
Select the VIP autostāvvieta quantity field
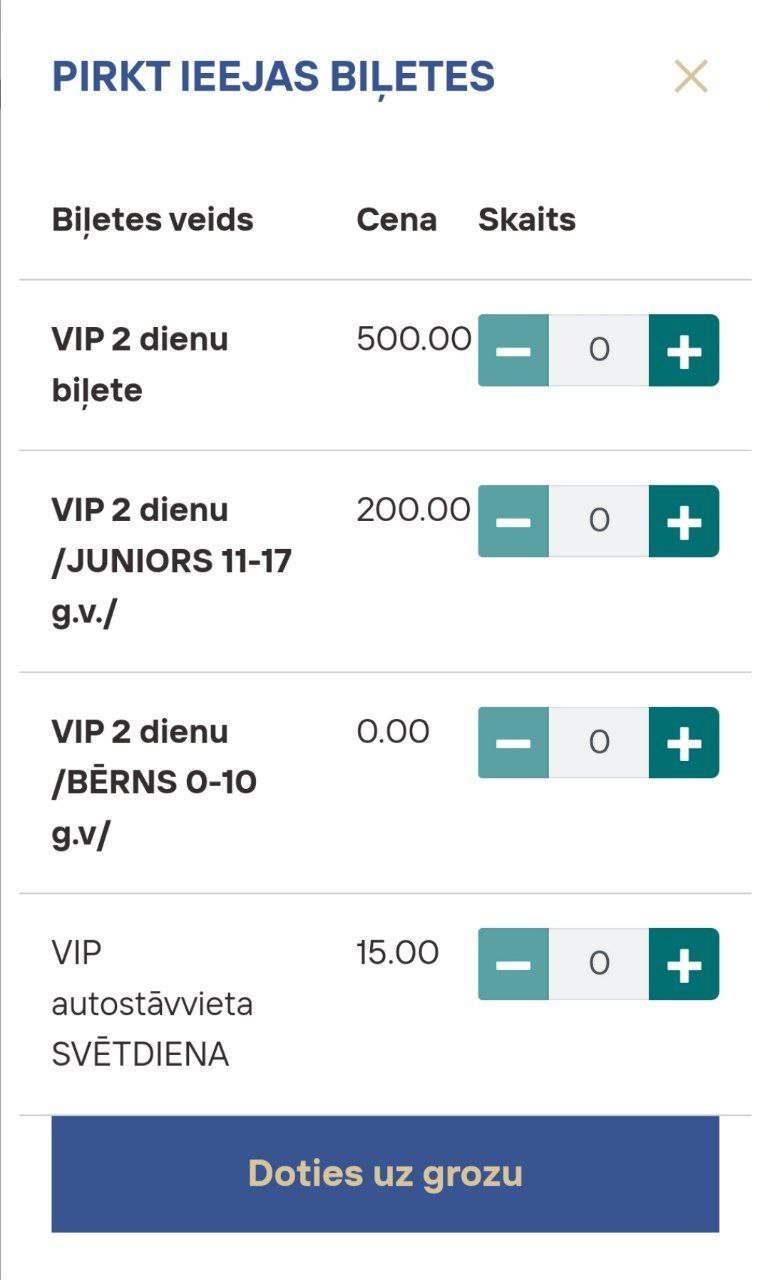coord(599,964)
